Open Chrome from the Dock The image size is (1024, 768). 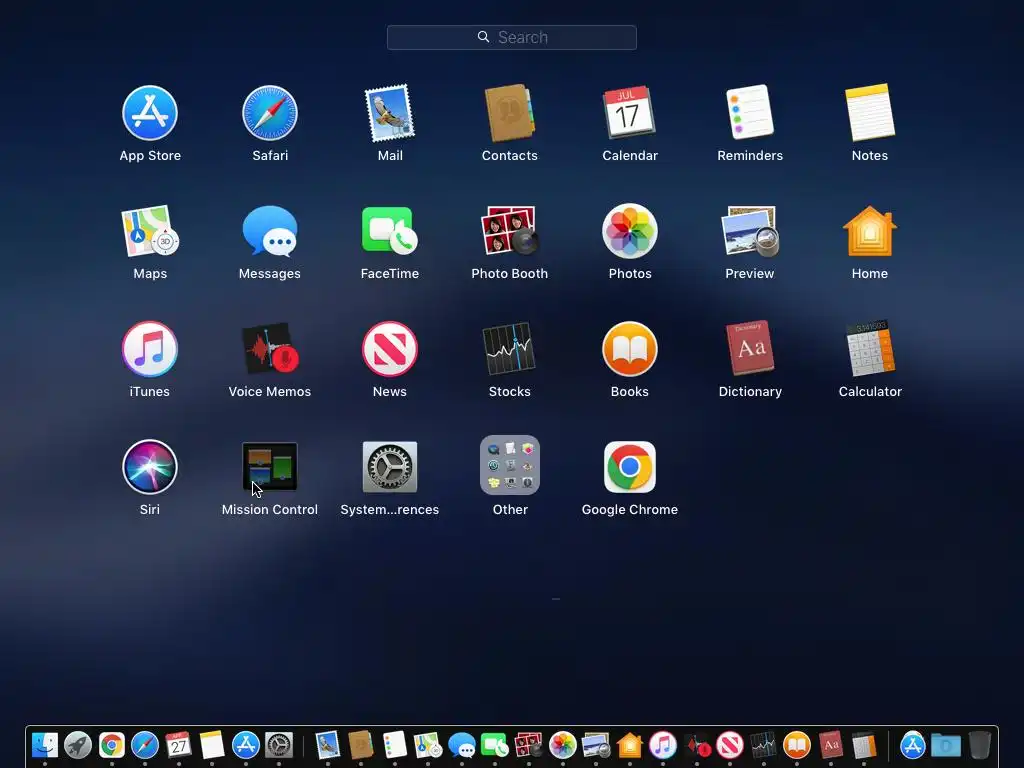pos(112,744)
